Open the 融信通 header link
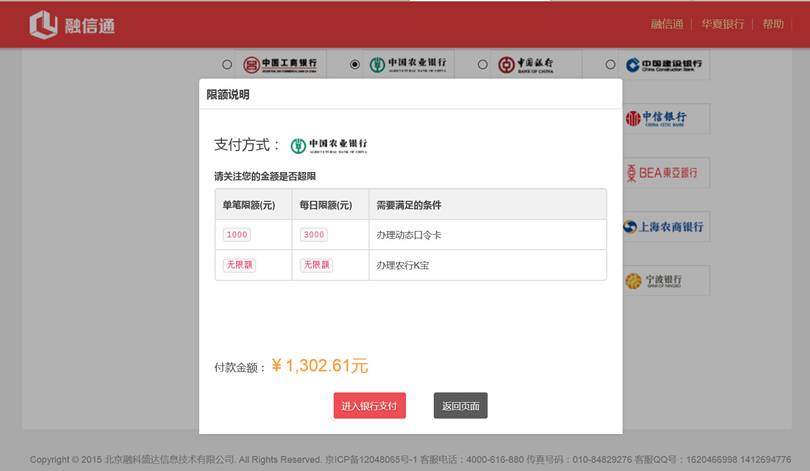The height and width of the screenshot is (471, 810). pos(666,24)
